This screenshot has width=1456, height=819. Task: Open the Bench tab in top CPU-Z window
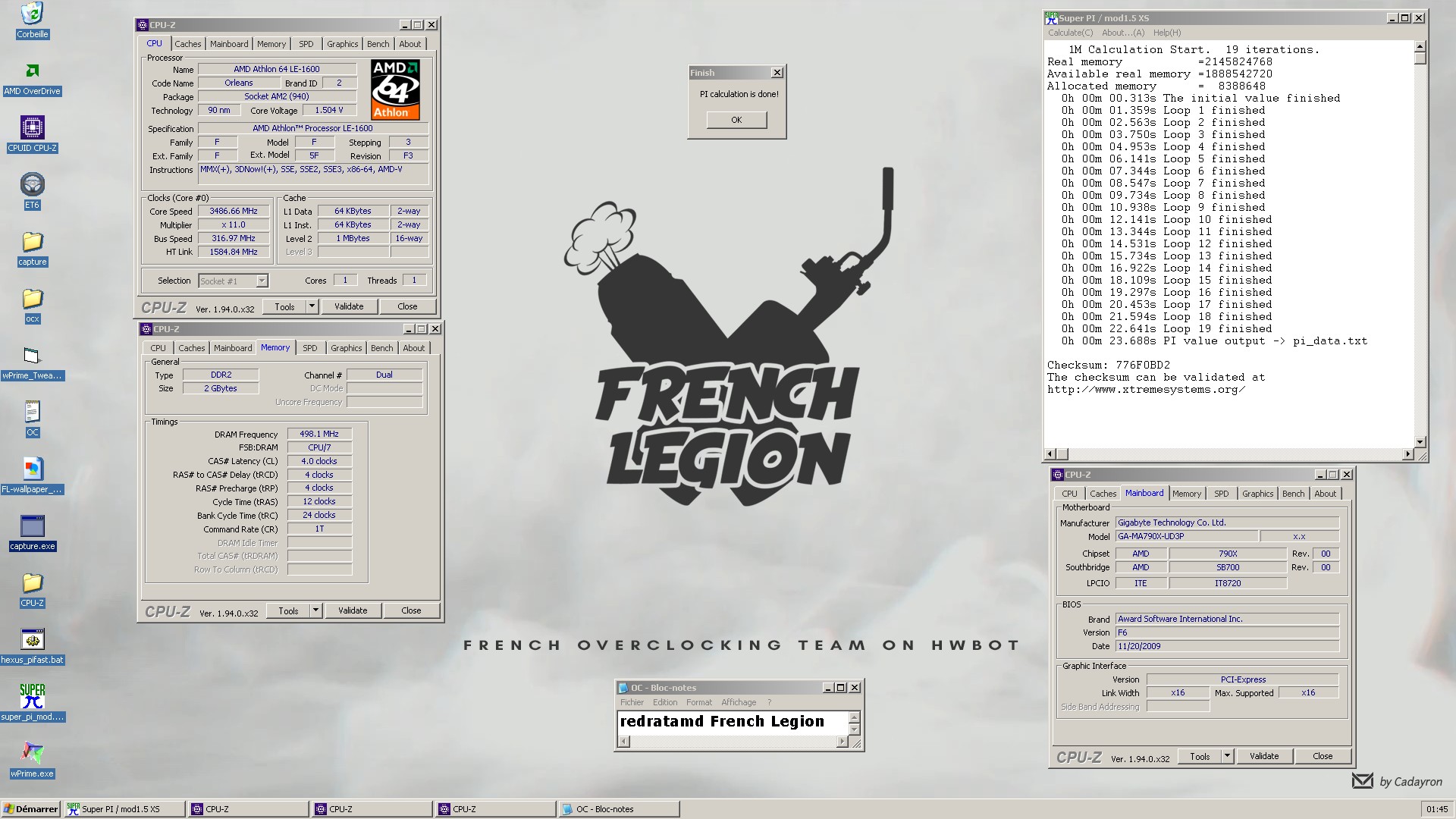pos(378,44)
